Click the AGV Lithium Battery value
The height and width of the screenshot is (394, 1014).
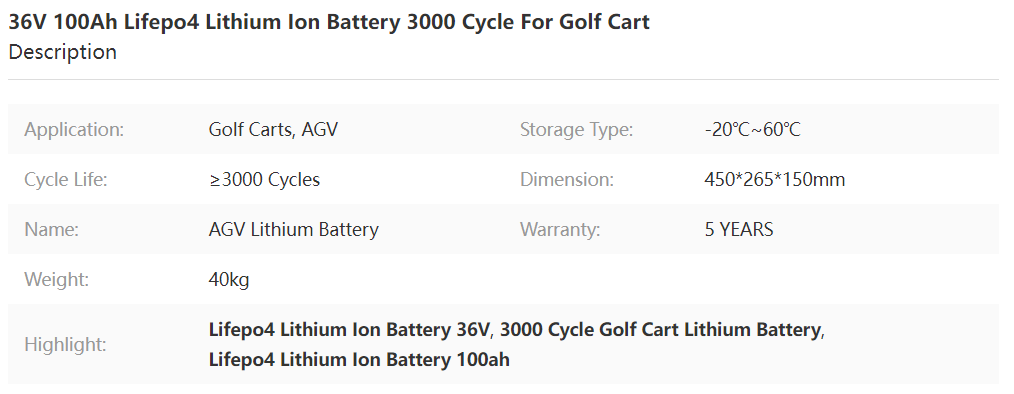coord(294,230)
